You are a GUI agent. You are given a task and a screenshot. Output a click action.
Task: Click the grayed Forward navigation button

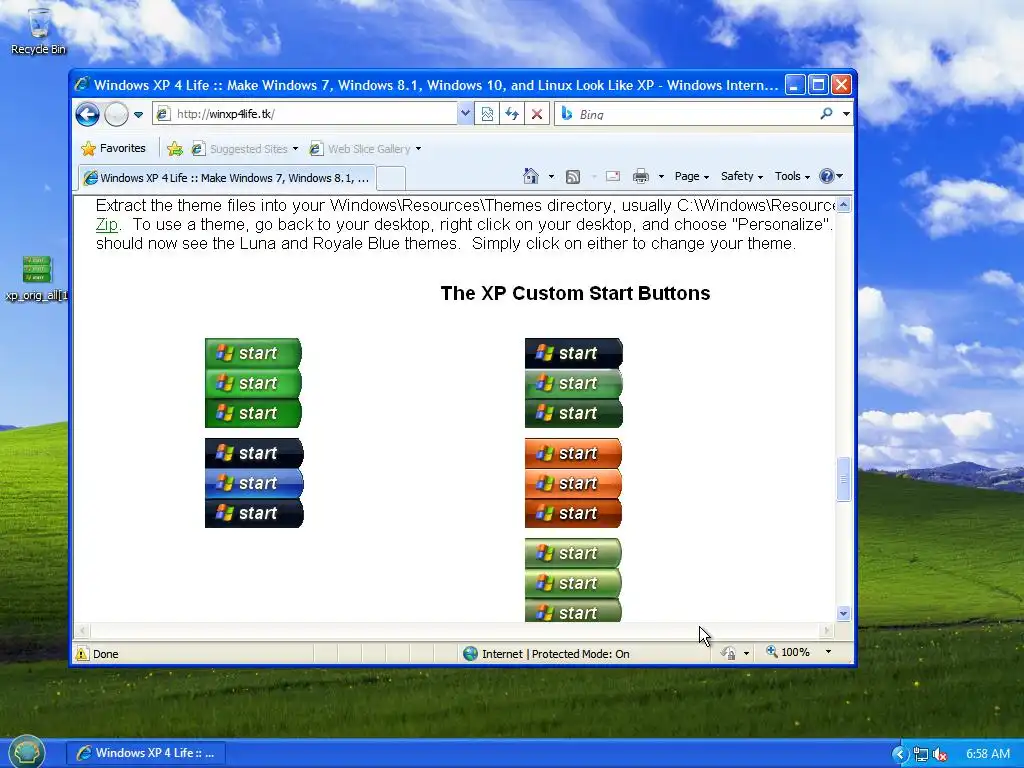point(116,114)
